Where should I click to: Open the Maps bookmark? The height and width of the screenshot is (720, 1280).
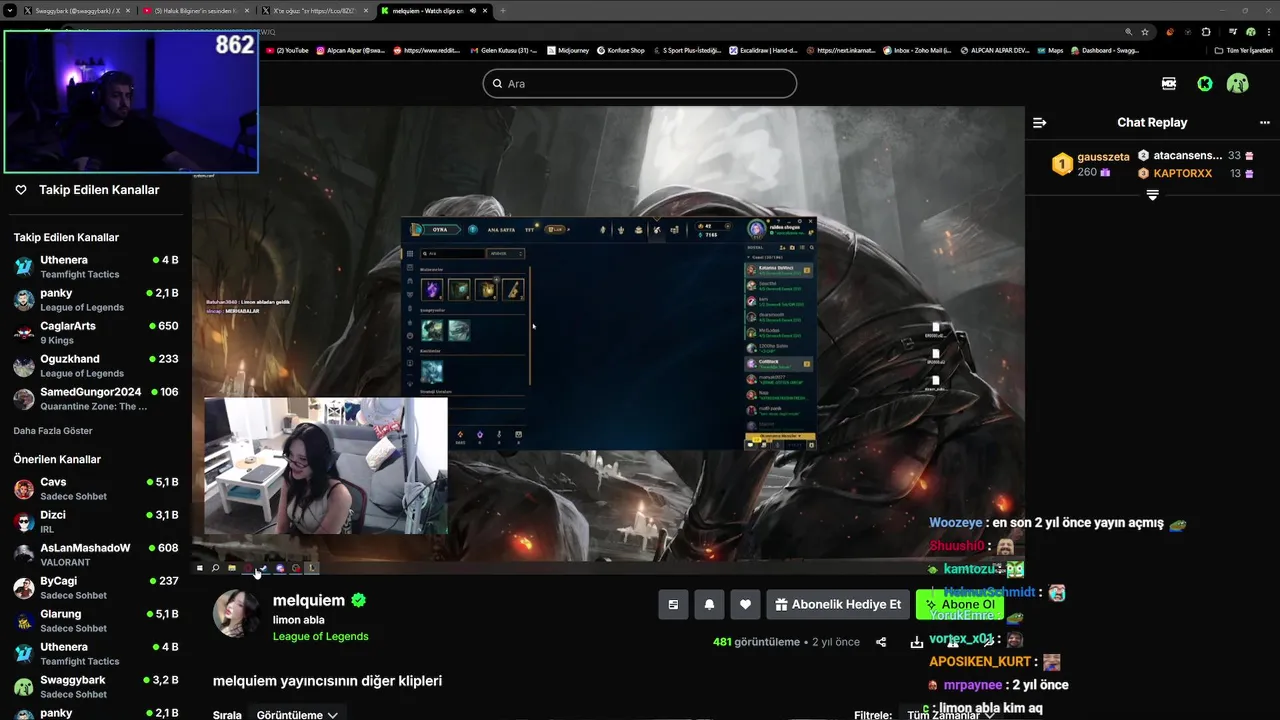1050,50
